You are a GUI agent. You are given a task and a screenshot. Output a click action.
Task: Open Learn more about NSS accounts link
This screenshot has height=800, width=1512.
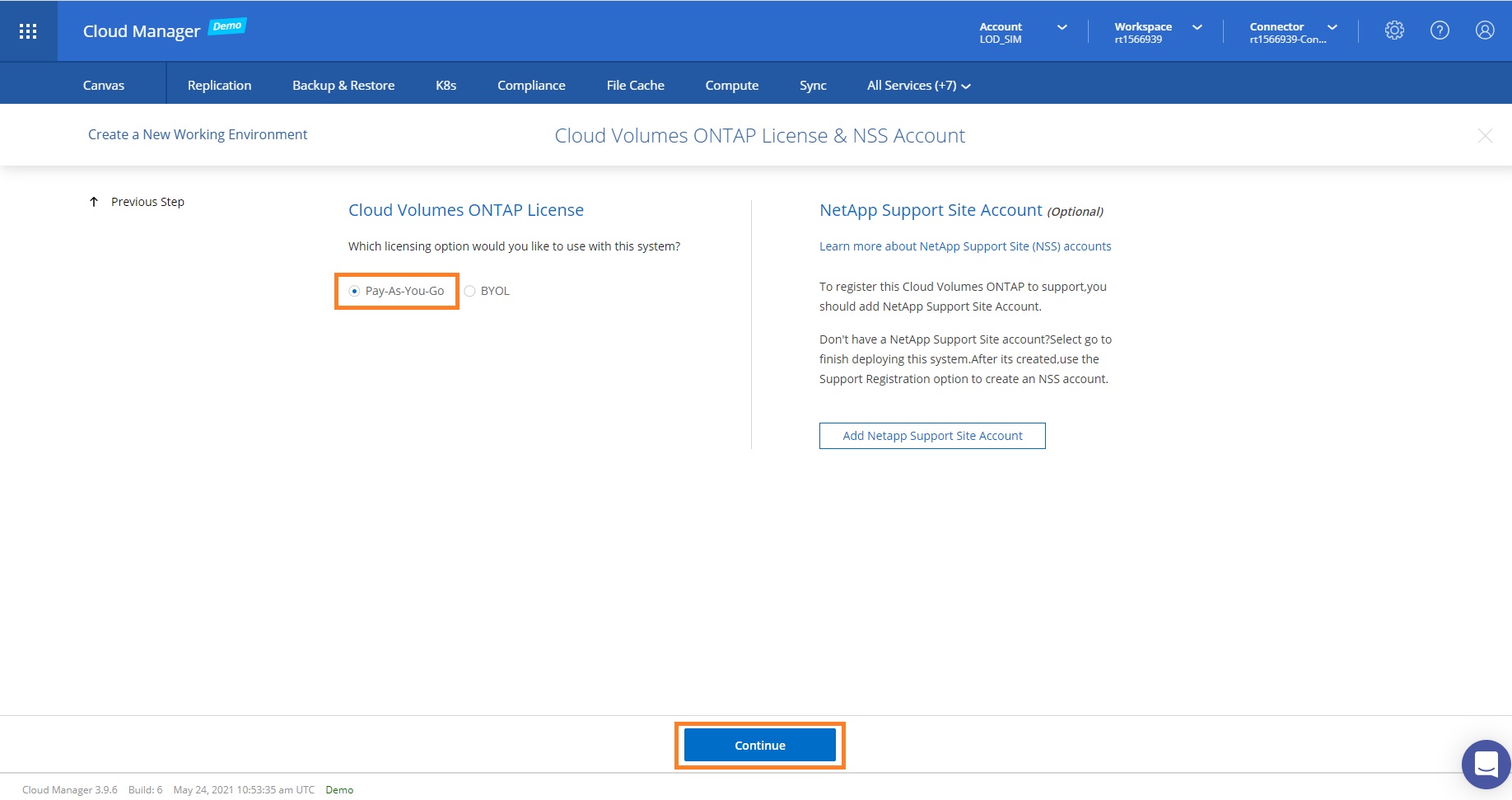click(x=965, y=246)
